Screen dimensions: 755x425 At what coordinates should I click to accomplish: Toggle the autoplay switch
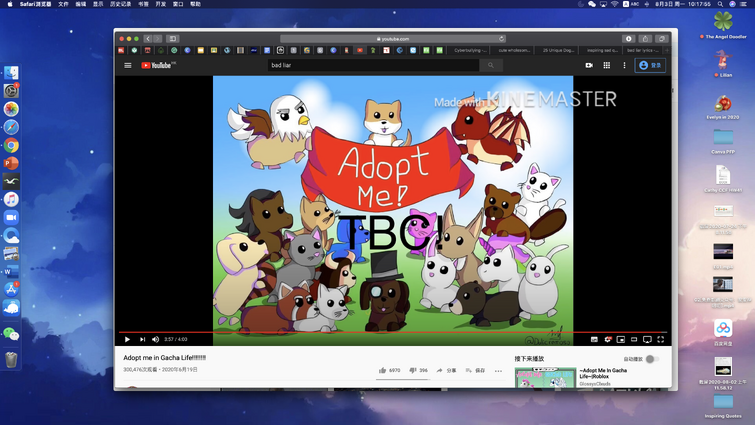point(652,359)
